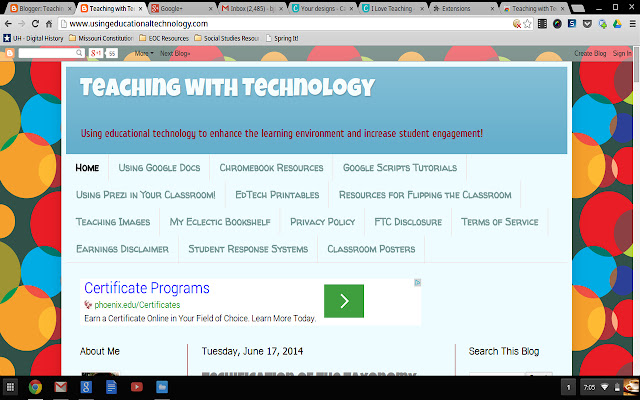Image resolution: width=640 pixels, height=400 pixels.
Task: Open the new tab button
Action: point(577,8)
